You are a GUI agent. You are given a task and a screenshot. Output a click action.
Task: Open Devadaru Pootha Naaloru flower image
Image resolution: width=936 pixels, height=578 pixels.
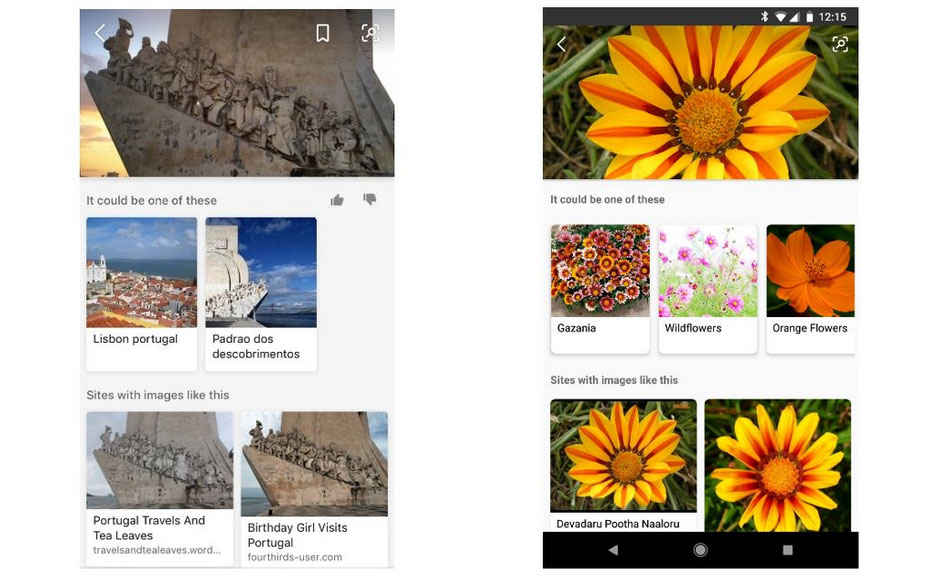(623, 455)
